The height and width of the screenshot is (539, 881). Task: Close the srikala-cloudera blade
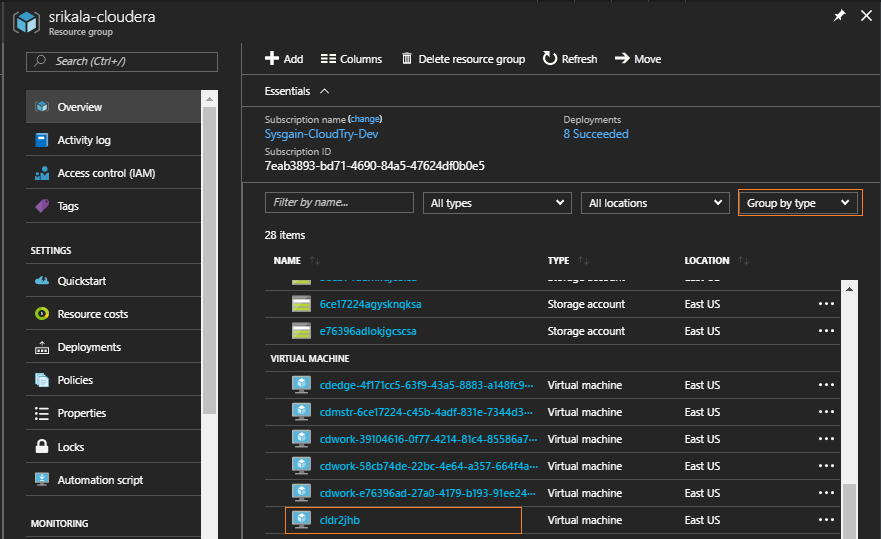tap(866, 16)
